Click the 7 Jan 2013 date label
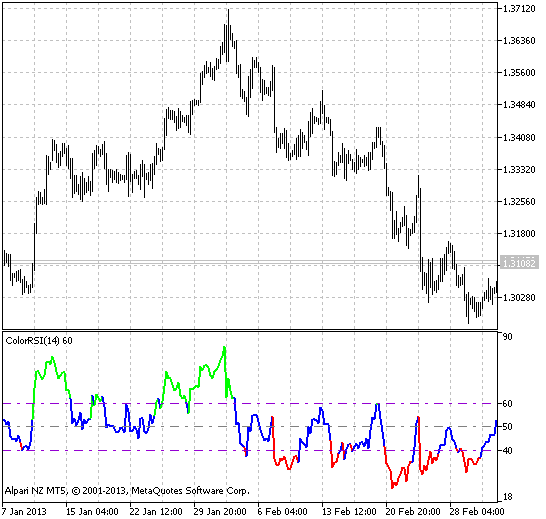Screen dimensions: 546x519 [24, 512]
